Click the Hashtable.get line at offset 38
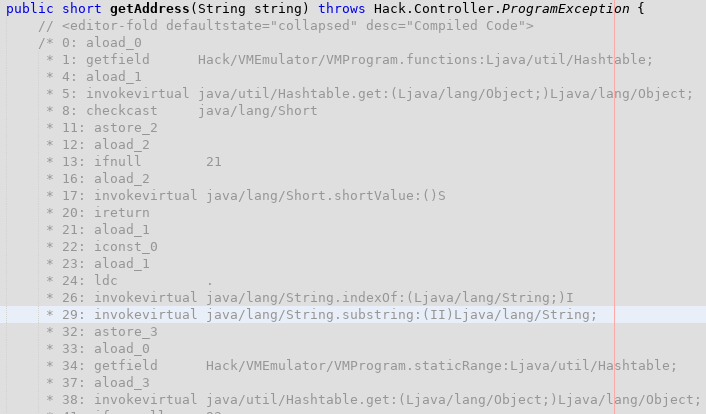 373,400
